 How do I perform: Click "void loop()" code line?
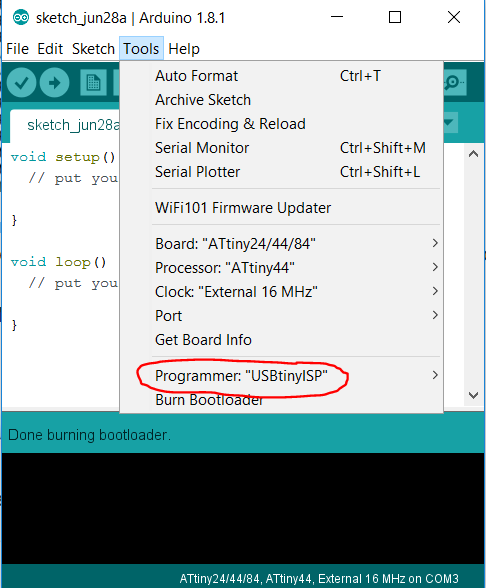(x=58, y=262)
